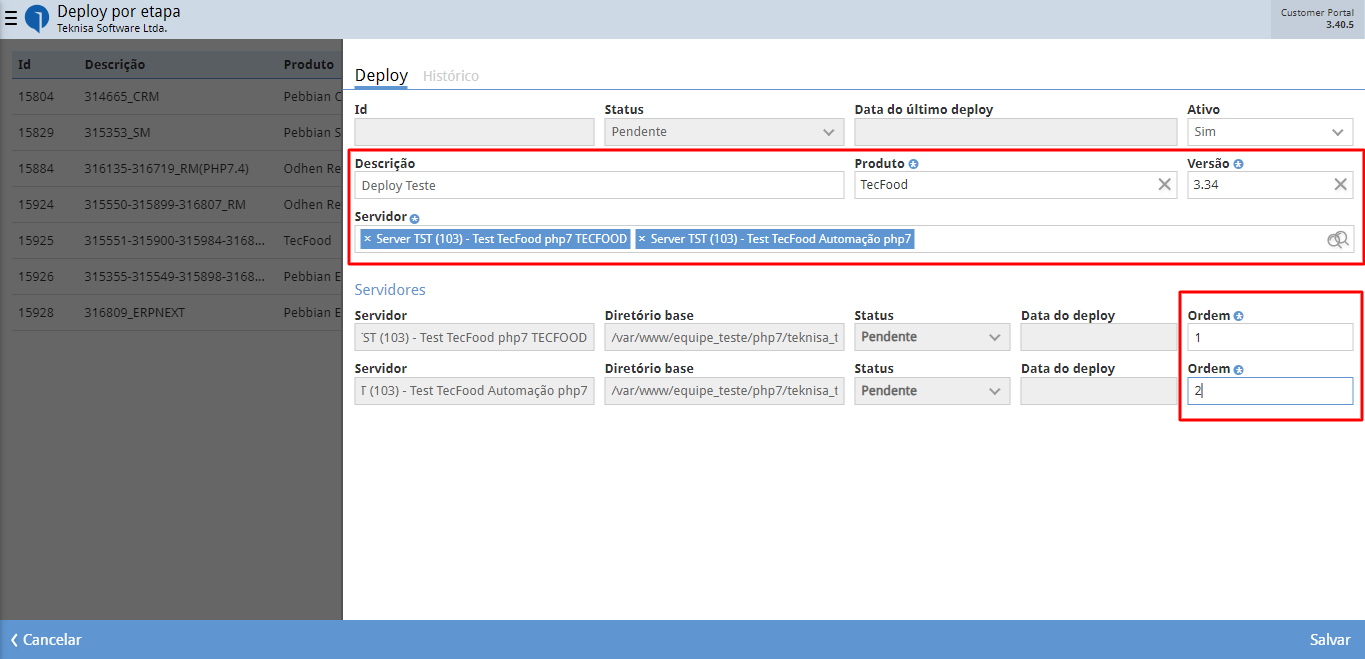Click the Cancelar button
Image resolution: width=1365 pixels, height=659 pixels.
pyautogui.click(x=46, y=640)
